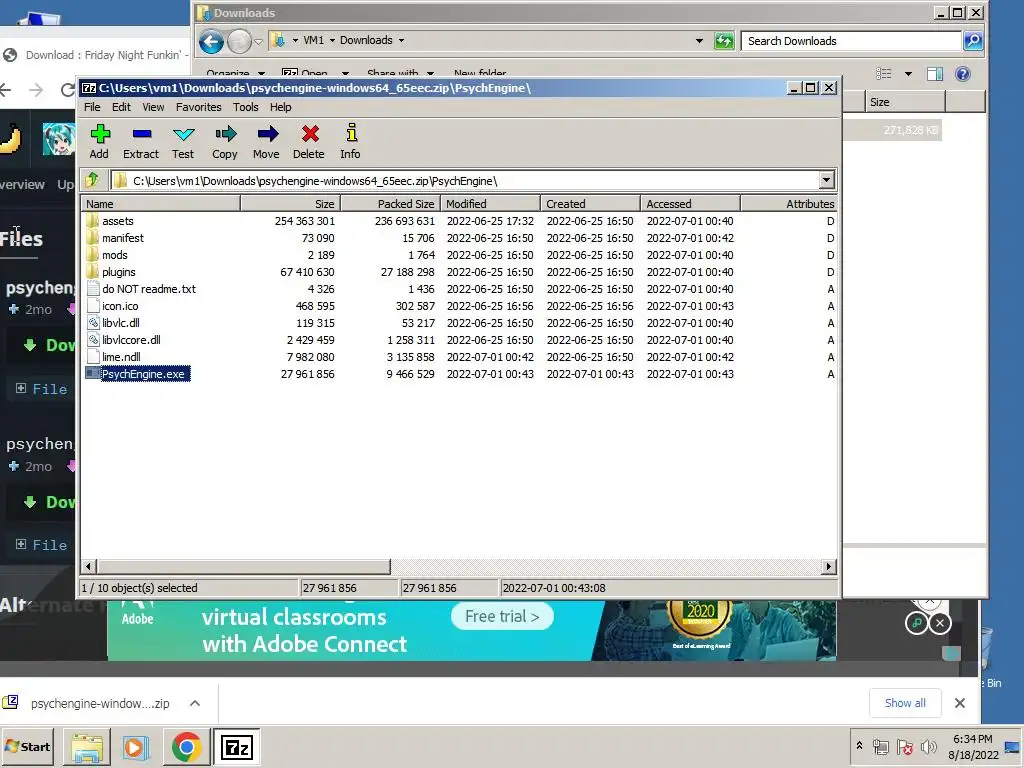Select PsychEngine.exe file
This screenshot has width=1024, height=768.
tap(143, 374)
